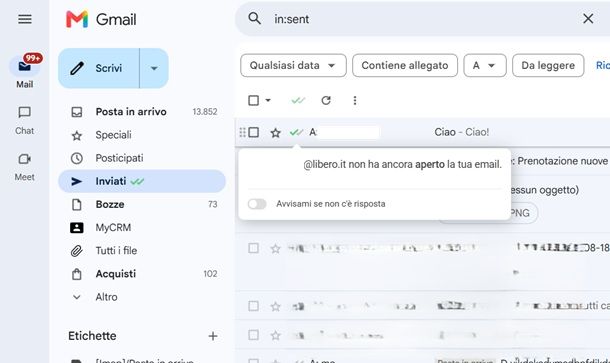Click the paperclip icon of Tutti i file

[x=77, y=251]
